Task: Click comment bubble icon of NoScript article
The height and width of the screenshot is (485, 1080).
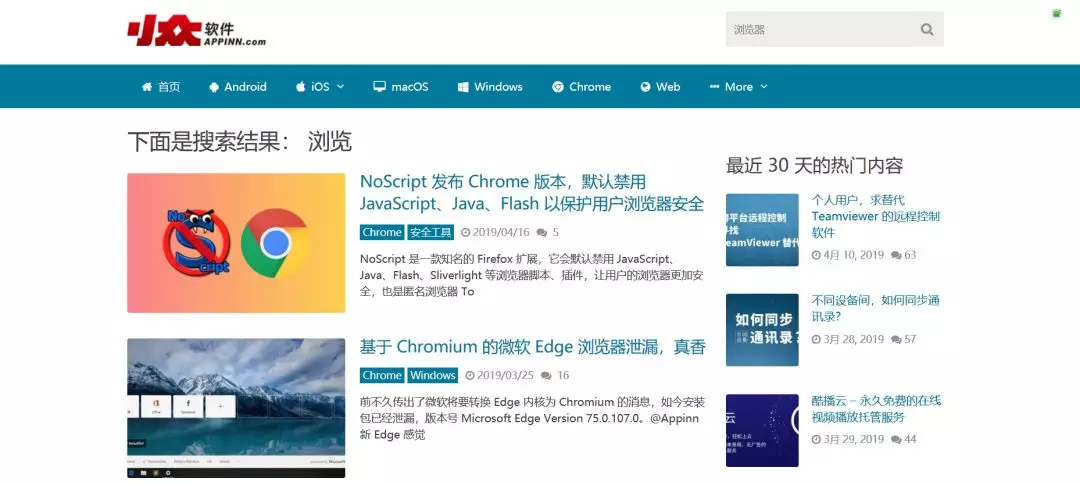Action: 542,233
